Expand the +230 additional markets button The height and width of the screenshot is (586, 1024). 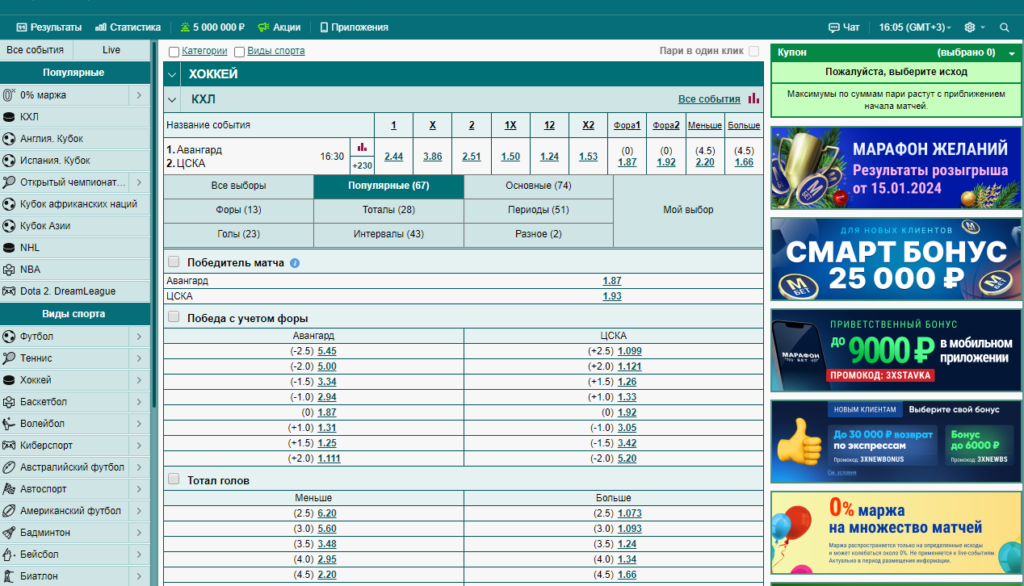coord(362,165)
